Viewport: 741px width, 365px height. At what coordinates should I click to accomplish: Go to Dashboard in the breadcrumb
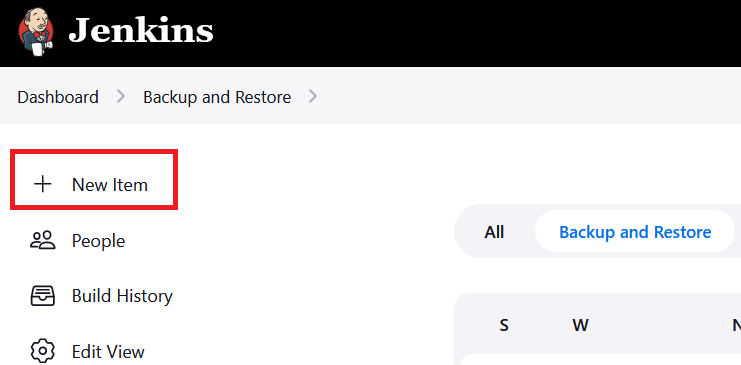pyautogui.click(x=58, y=97)
